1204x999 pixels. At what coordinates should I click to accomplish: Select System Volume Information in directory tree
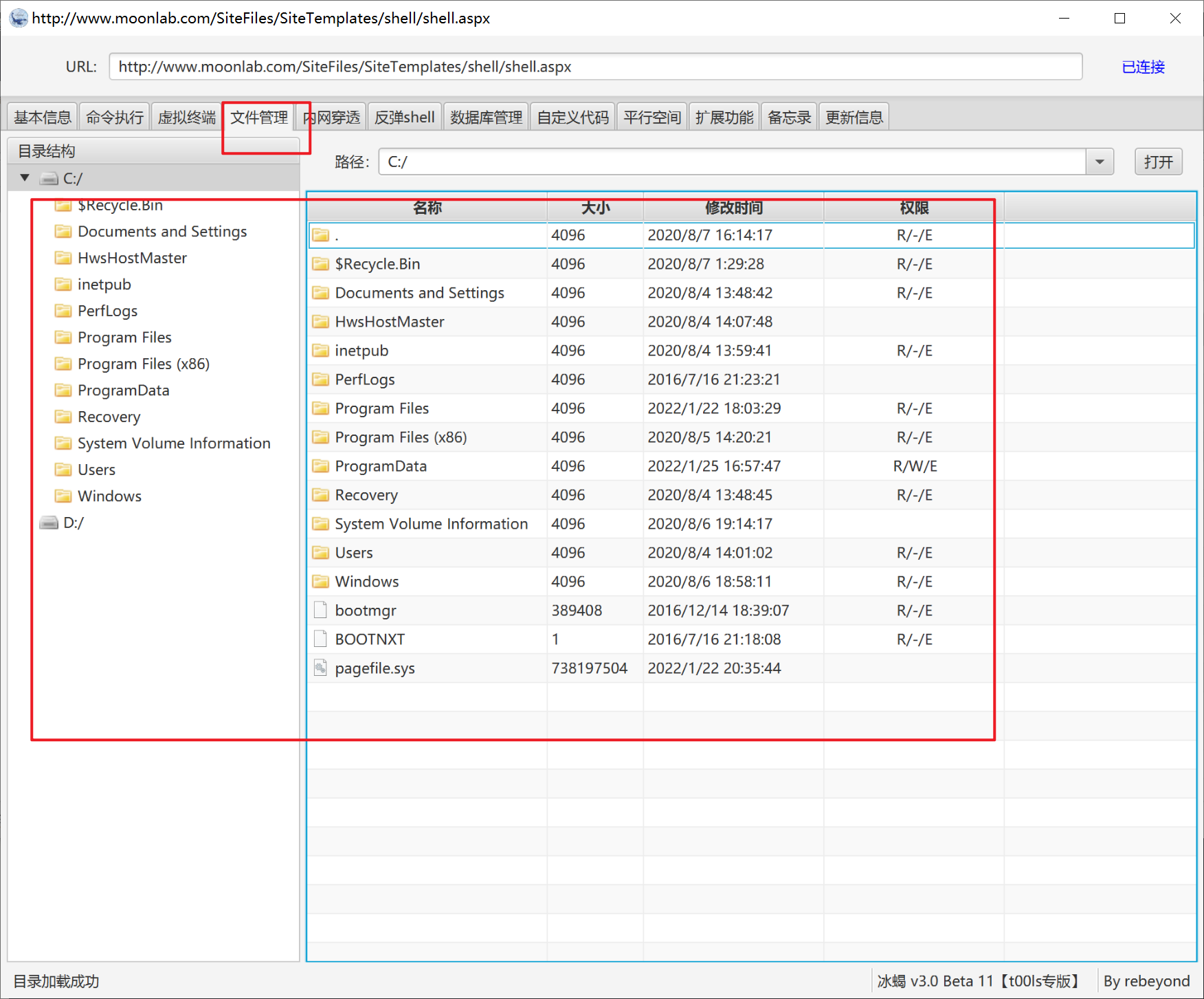click(x=174, y=443)
